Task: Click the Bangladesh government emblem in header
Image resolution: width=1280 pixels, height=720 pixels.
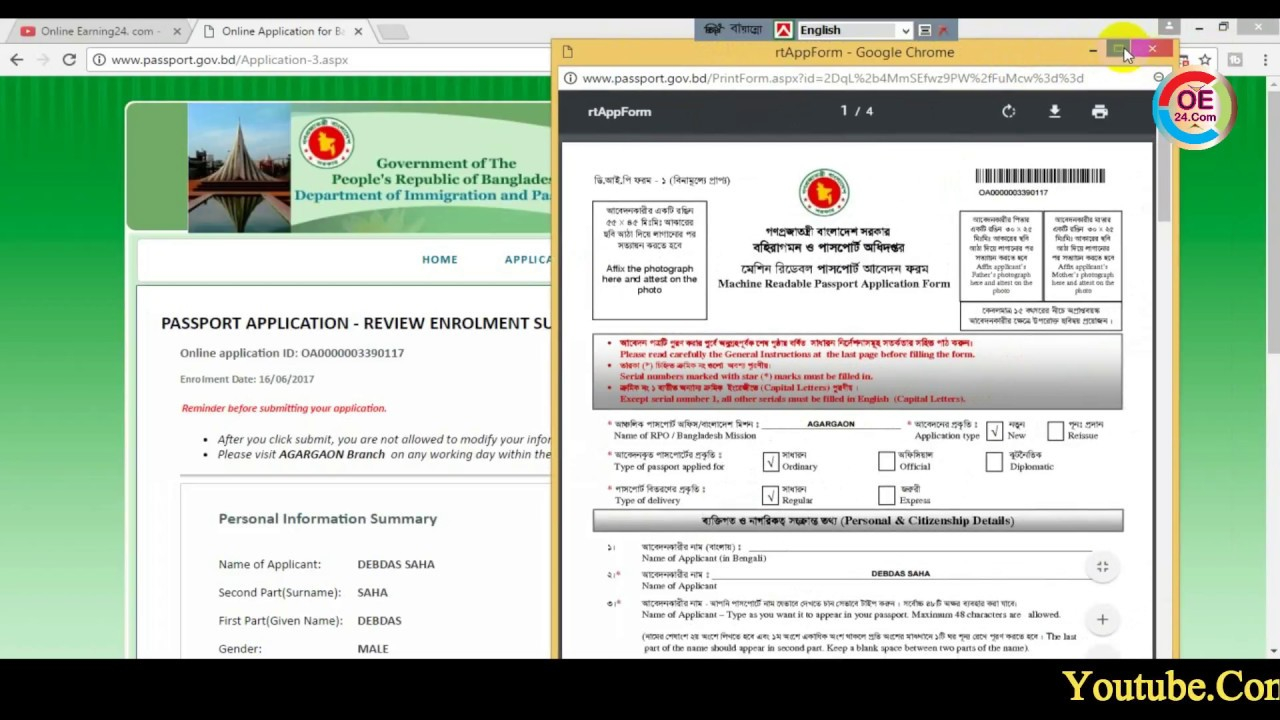Action: pos(326,143)
